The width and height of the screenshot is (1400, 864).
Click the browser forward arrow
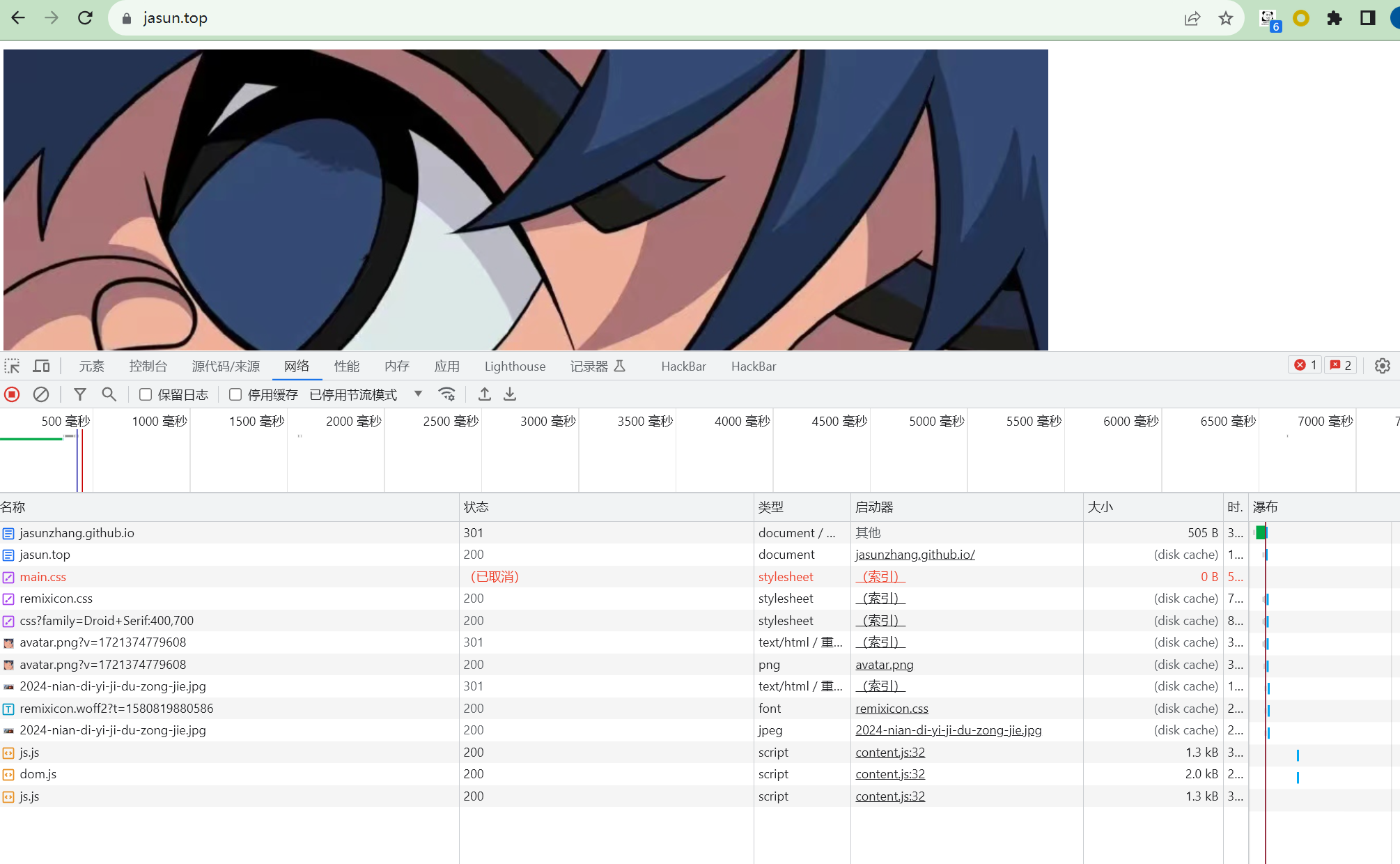coord(52,17)
